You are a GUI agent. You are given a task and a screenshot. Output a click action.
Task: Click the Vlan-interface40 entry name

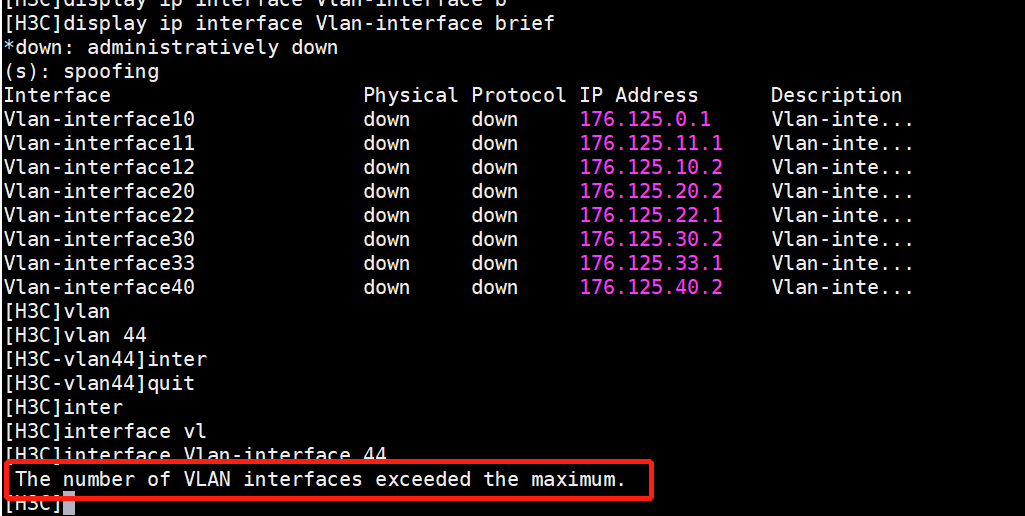coord(99,288)
